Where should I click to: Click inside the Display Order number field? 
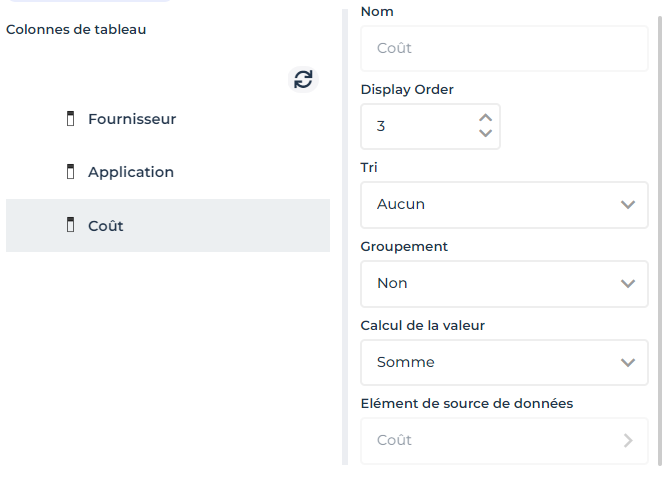418,126
